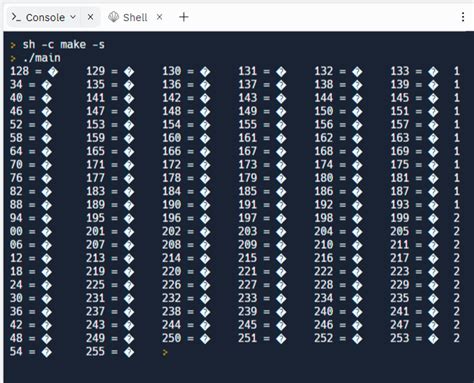The width and height of the screenshot is (474, 383).
Task: Click the '199 =' output entry
Action: [414, 218]
